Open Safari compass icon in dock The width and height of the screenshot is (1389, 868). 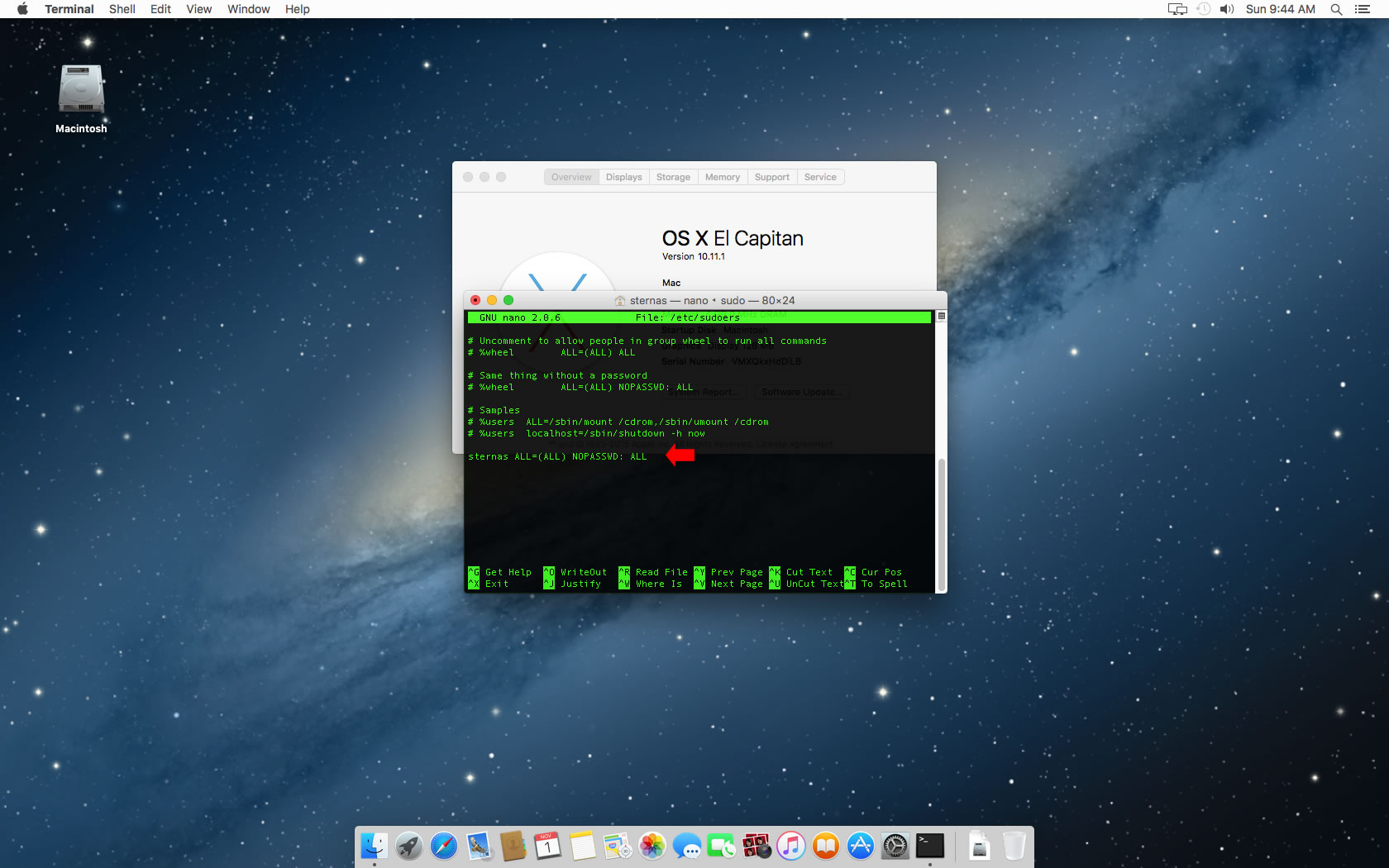444,846
